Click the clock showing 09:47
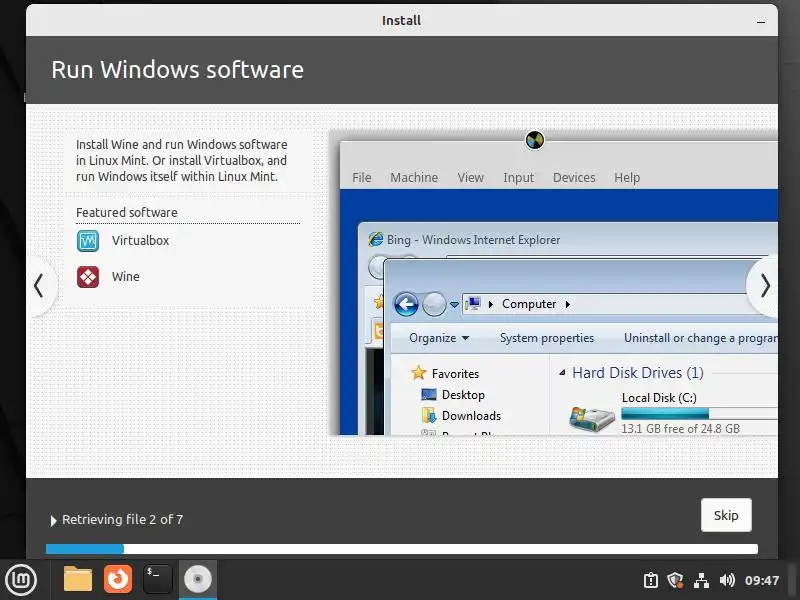 [762, 581]
